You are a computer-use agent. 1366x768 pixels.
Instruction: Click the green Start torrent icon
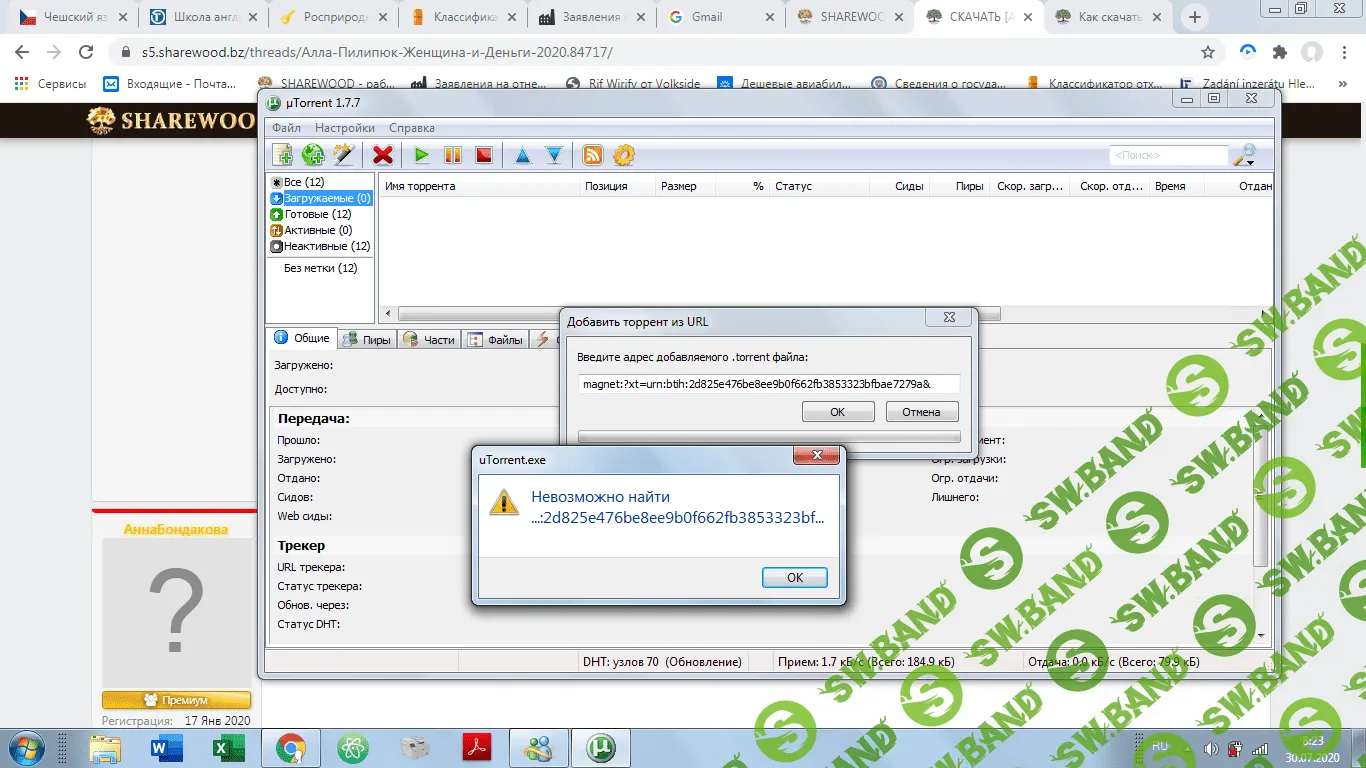coord(421,155)
